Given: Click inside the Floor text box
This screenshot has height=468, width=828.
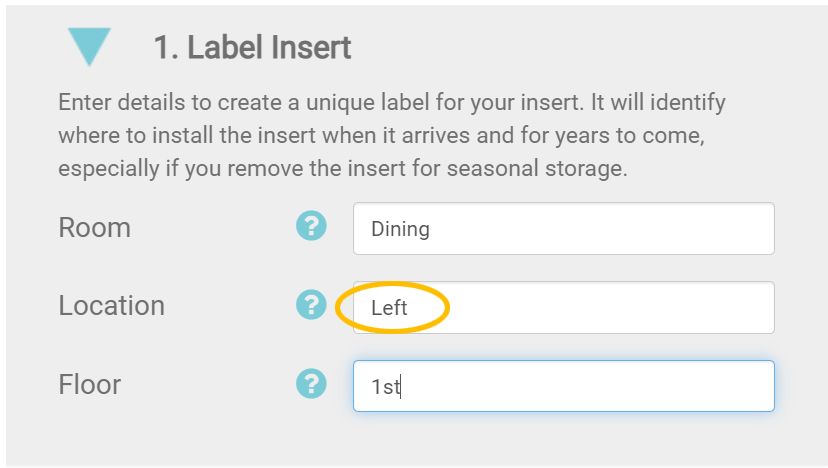Looking at the screenshot, I should pos(563,386).
